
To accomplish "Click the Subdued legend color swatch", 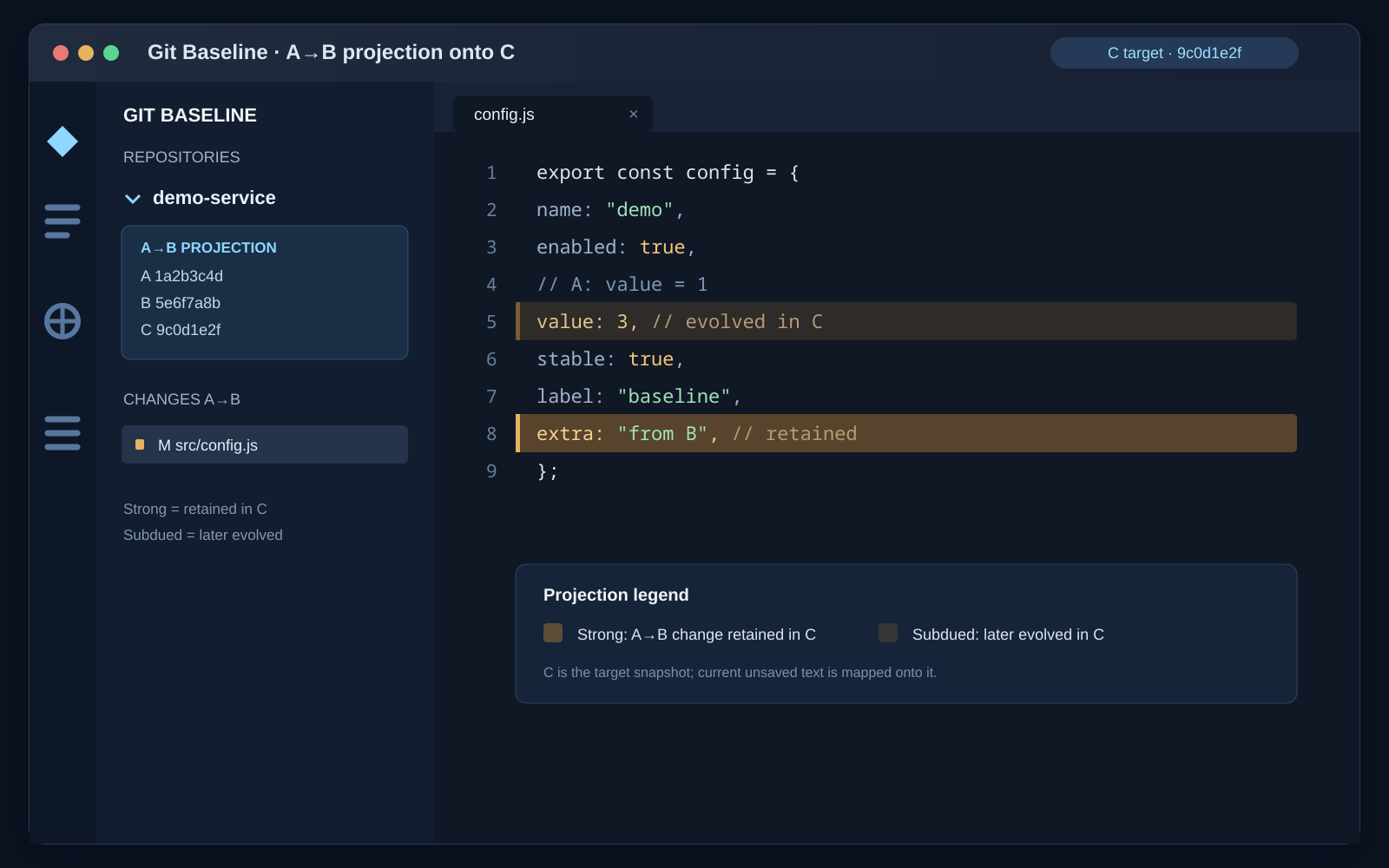I will [888, 633].
